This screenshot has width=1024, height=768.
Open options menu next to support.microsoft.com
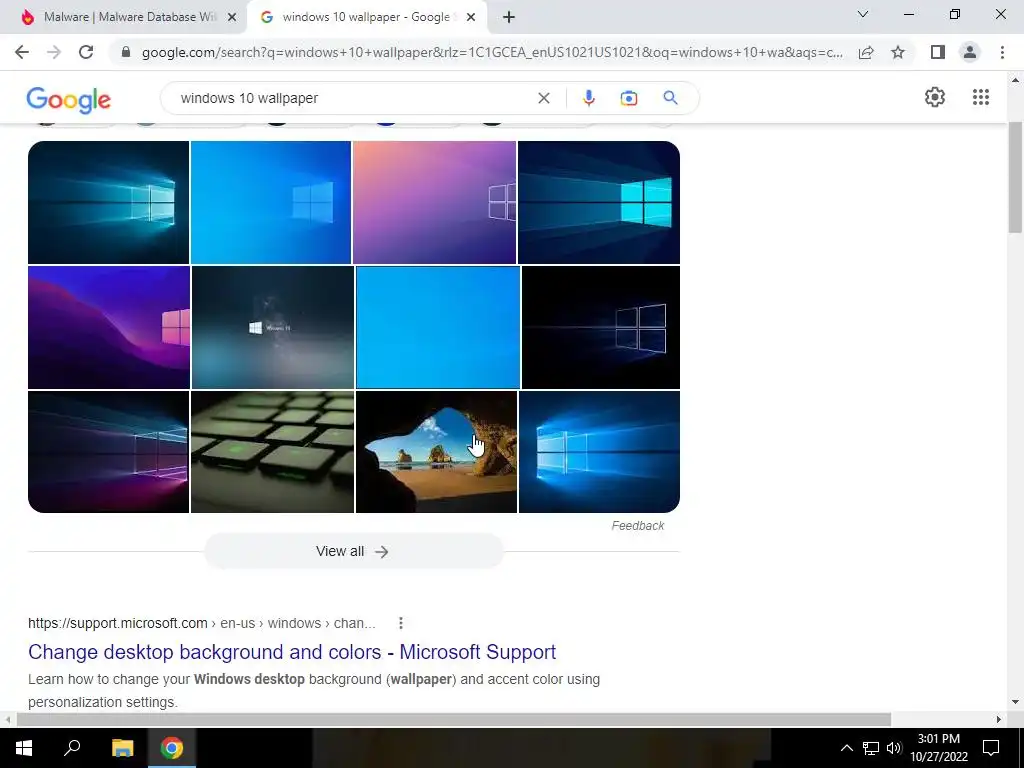coord(400,623)
